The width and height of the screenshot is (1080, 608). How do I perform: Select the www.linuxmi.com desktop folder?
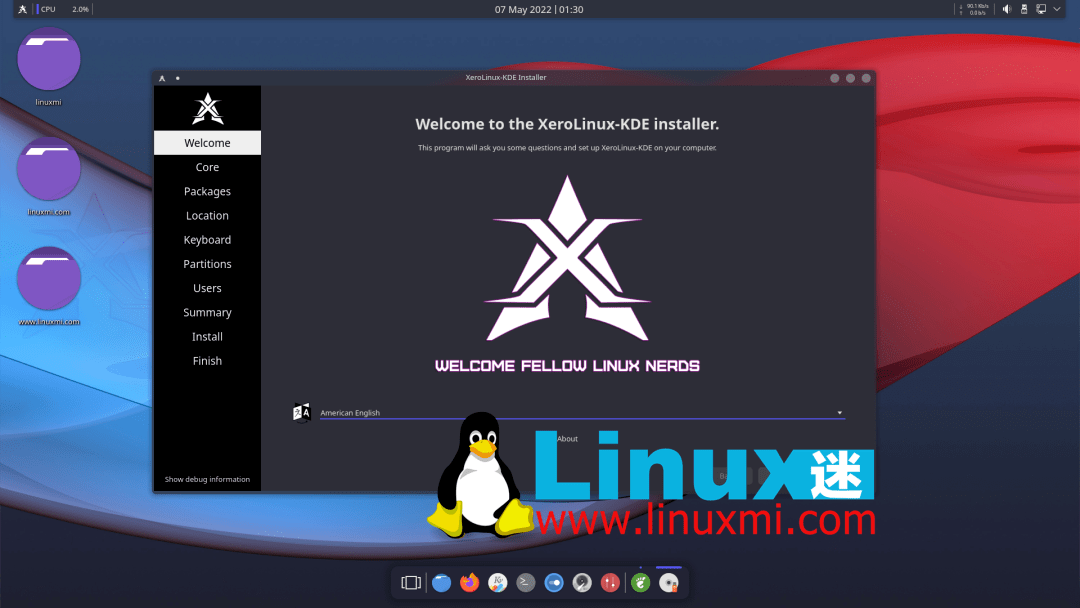click(x=48, y=286)
